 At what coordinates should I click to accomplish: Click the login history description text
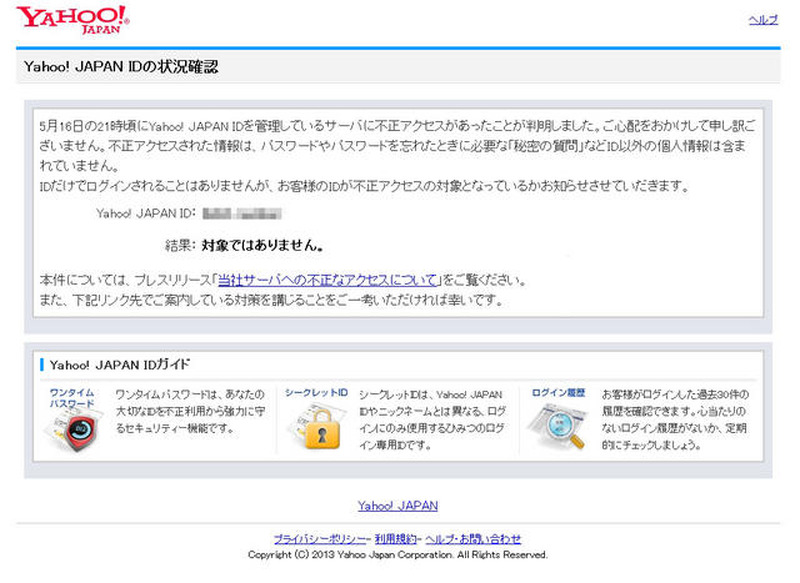[672, 420]
